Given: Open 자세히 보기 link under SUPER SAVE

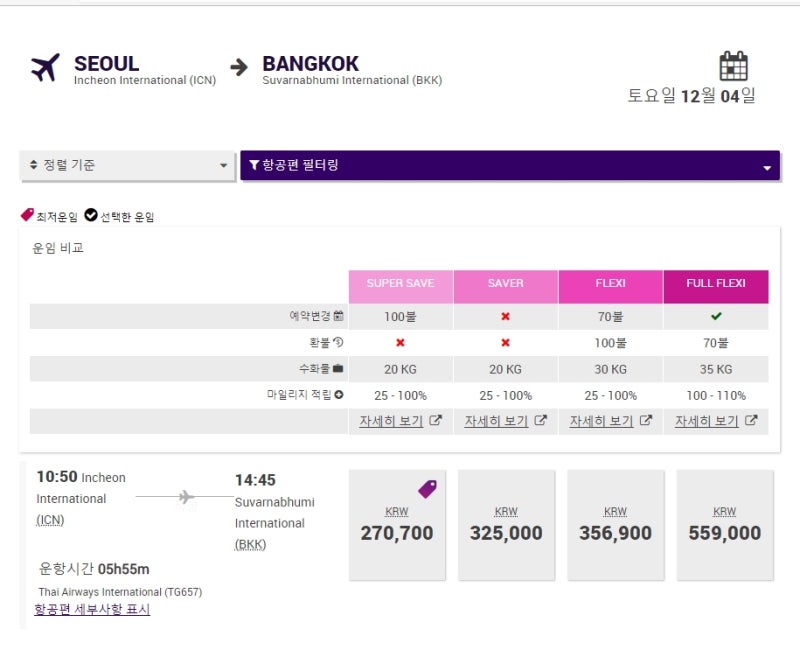Looking at the screenshot, I should (x=391, y=421).
